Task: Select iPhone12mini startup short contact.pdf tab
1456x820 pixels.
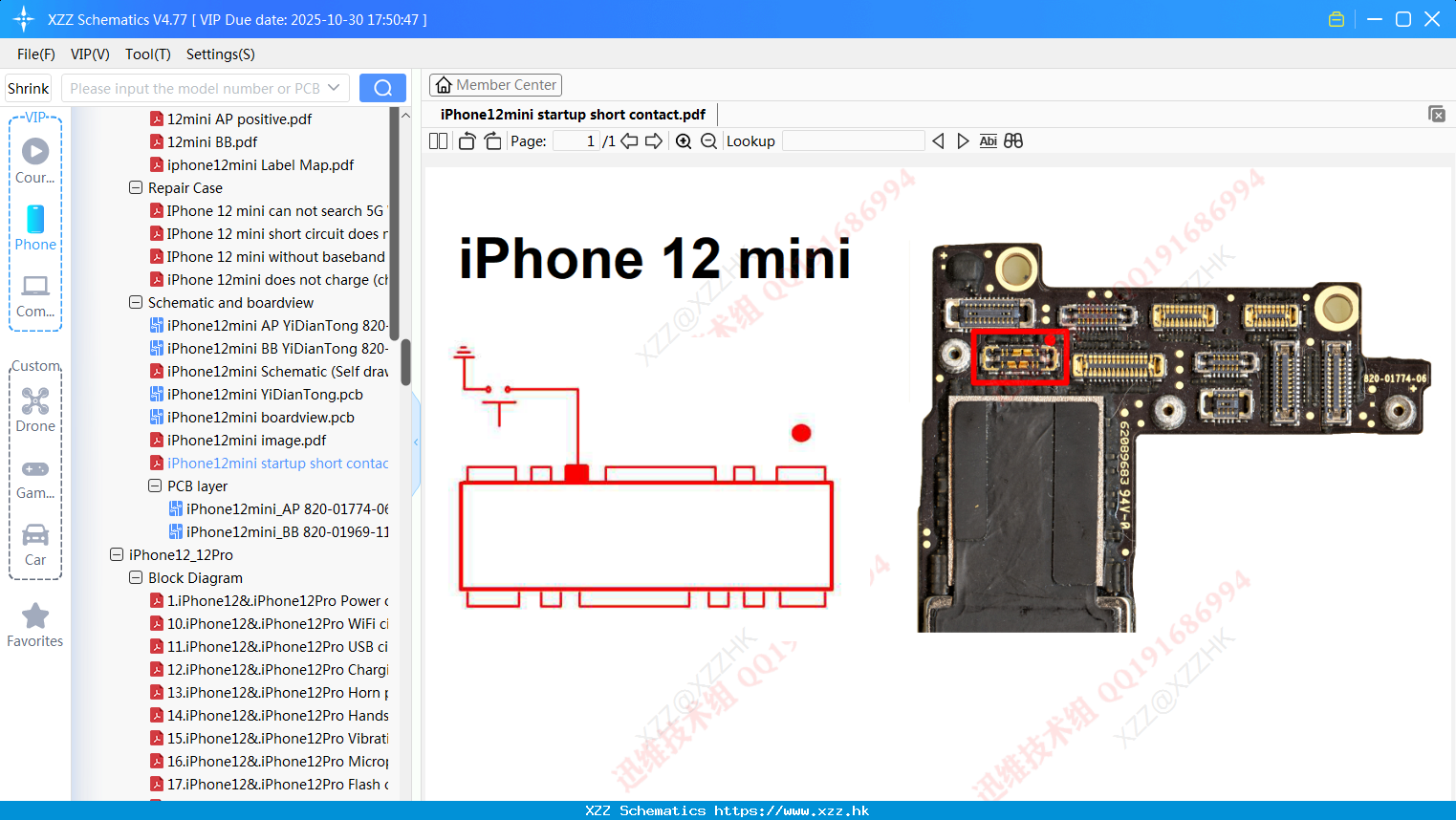Action: coord(573,115)
